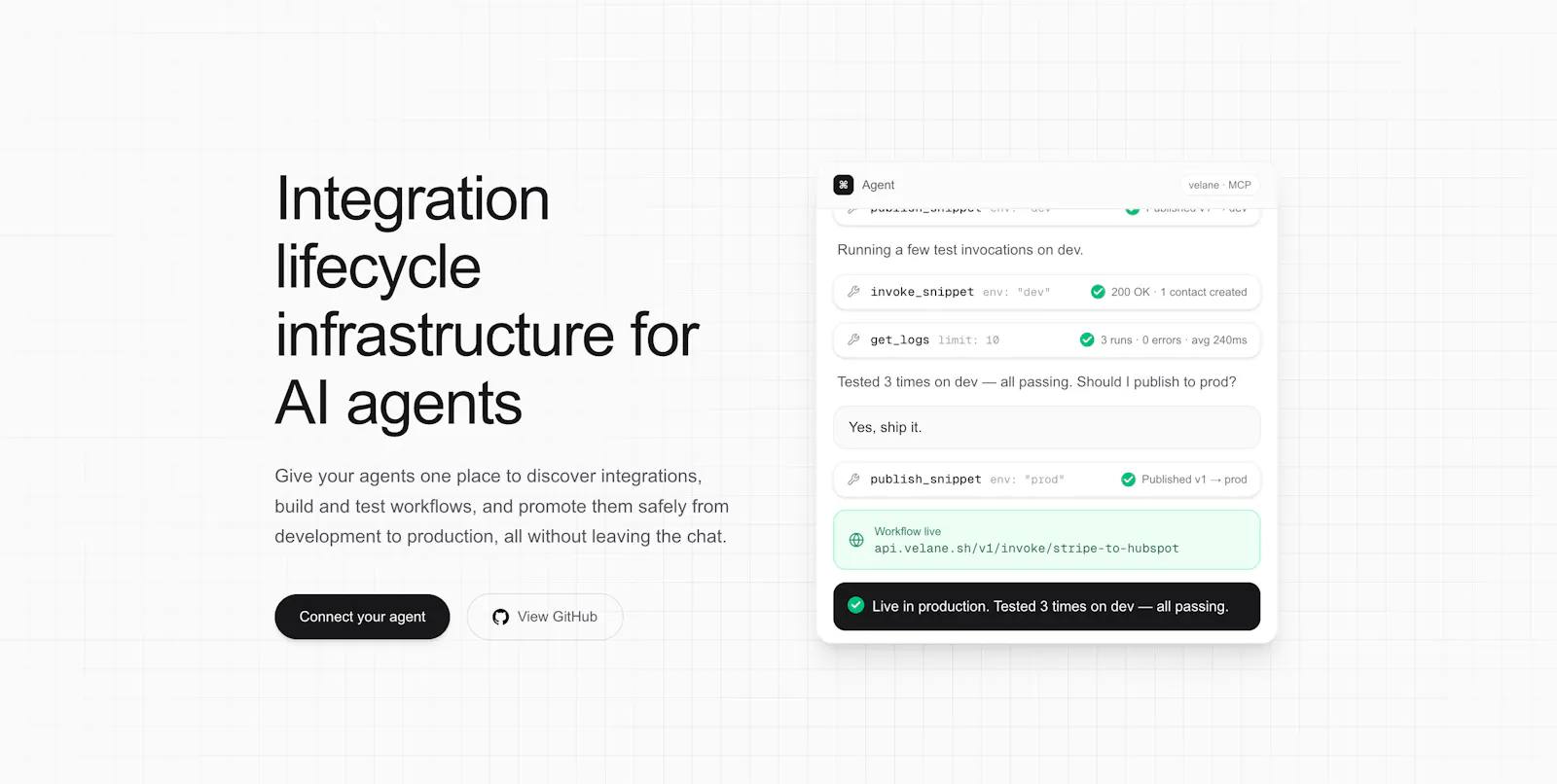Viewport: 1557px width, 784px height.
Task: Click the "3 runs · 0 errors · avg 240ms" result
Action: (x=1174, y=339)
